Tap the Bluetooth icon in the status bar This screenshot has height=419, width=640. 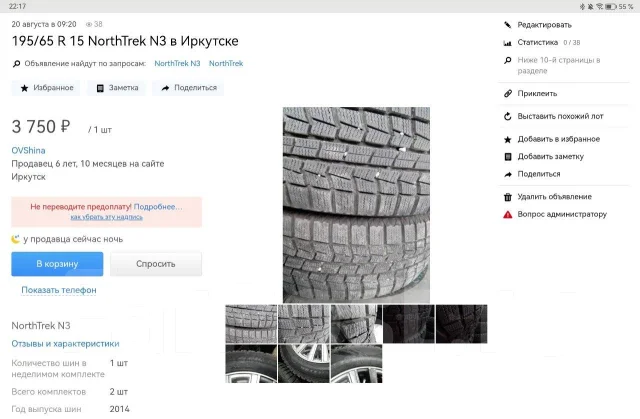pos(582,7)
